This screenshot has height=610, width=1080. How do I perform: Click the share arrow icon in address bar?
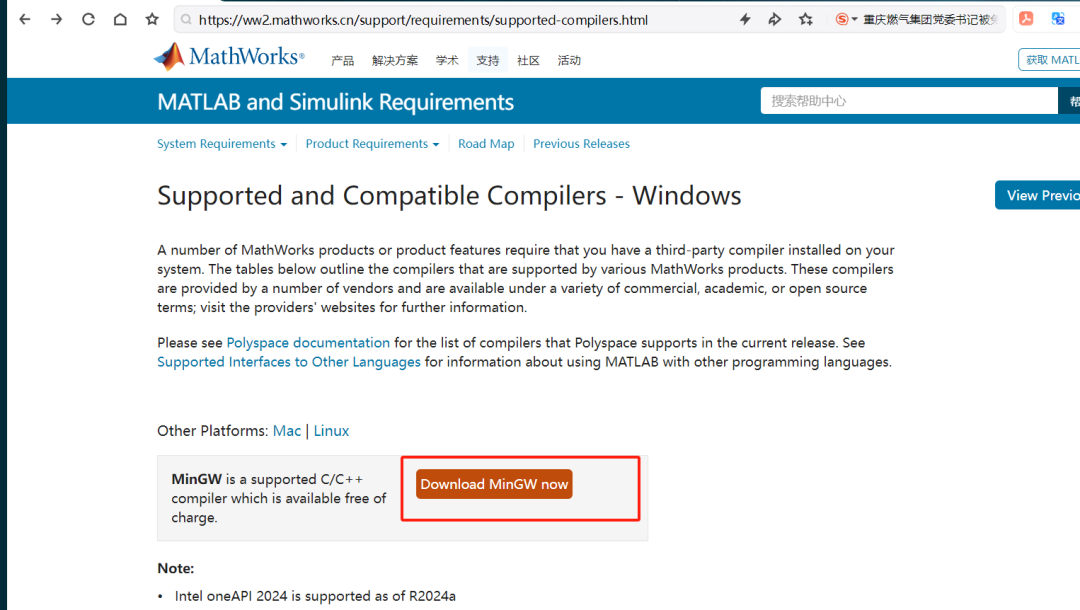click(775, 19)
